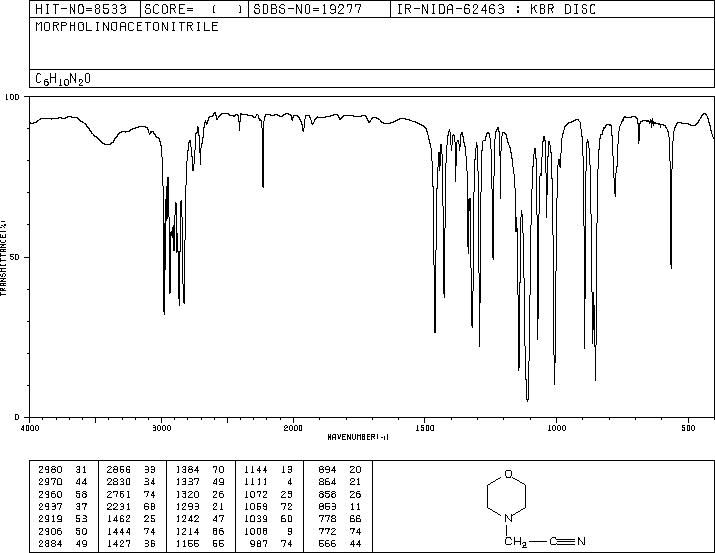The height and width of the screenshot is (553, 715).
Task: Click the 100 label on transmittance axis
Action: pos(12,97)
